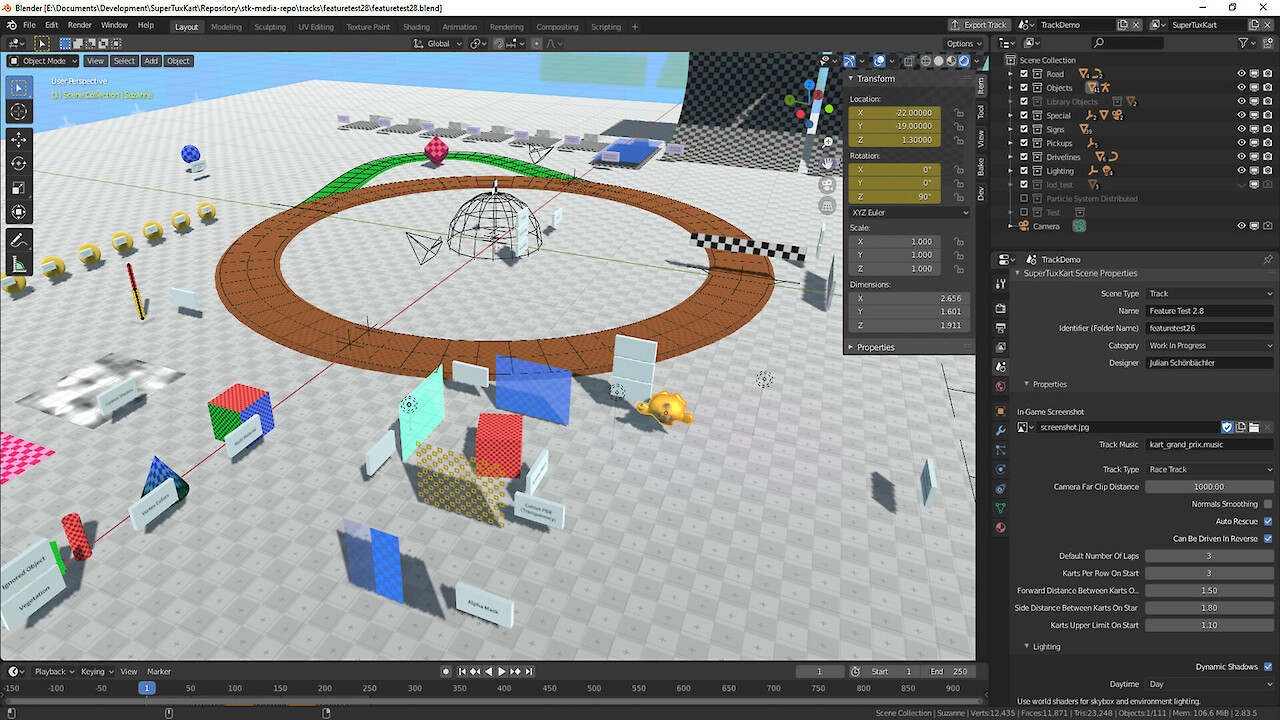Open the Render Properties tab
Screen dimensions: 1280x720
(x=999, y=307)
